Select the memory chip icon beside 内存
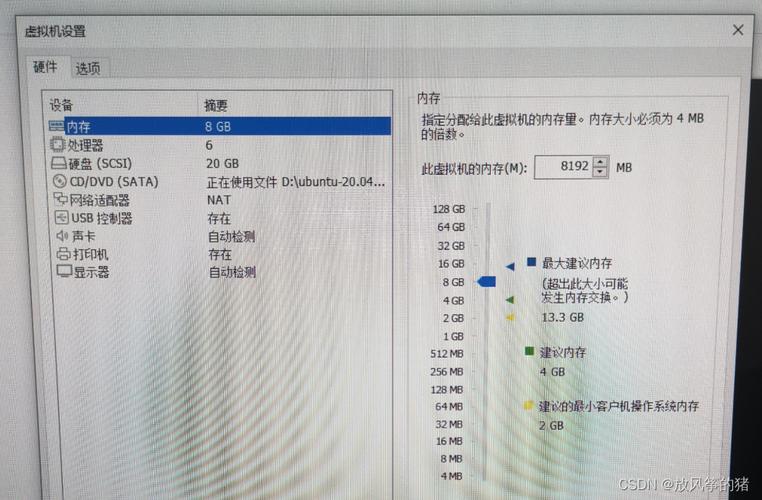Screen dimensions: 762x500 click(56, 126)
